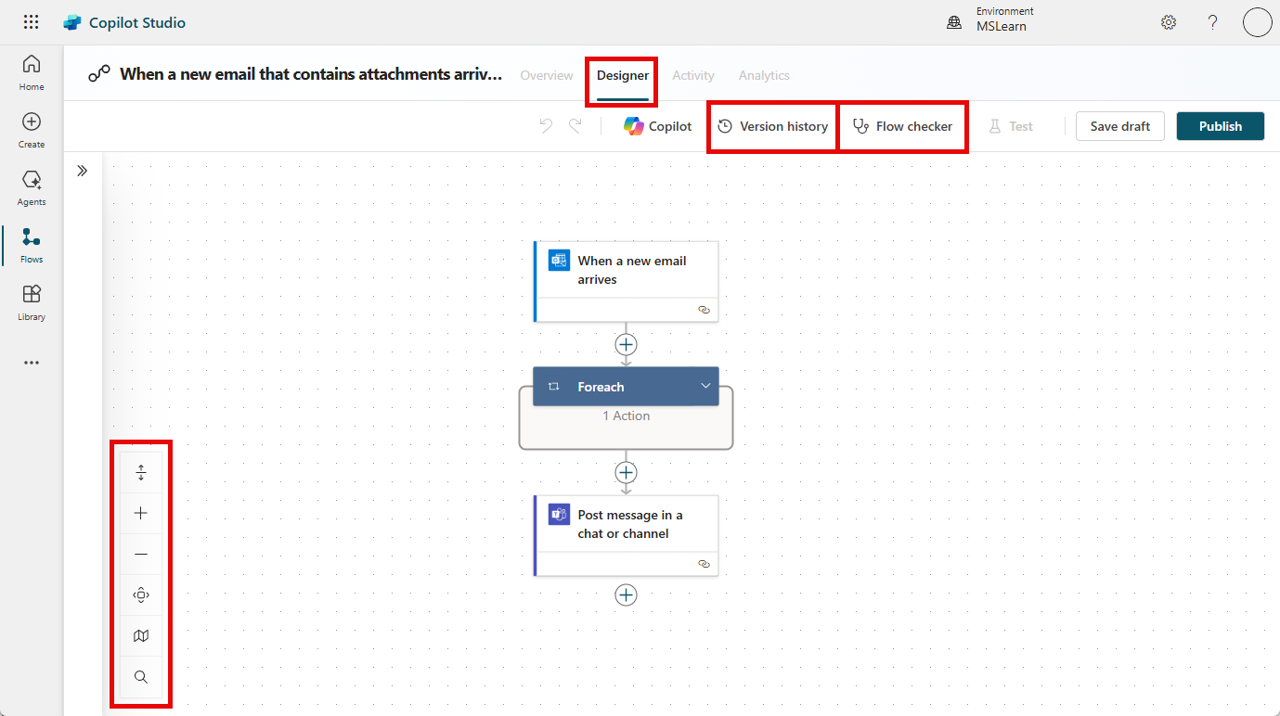Click the collapse/expand all canvas control

tap(141, 472)
